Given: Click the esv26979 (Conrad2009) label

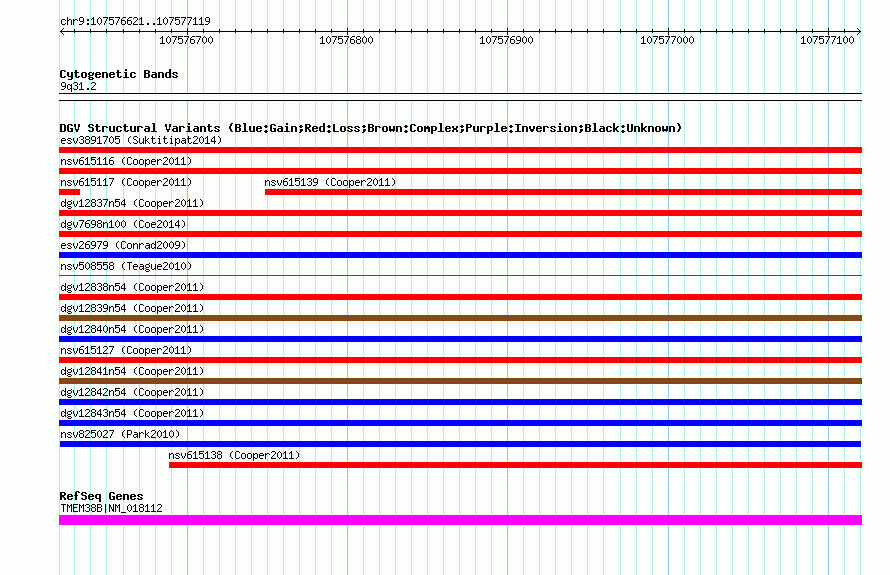Looking at the screenshot, I should pyautogui.click(x=123, y=245).
